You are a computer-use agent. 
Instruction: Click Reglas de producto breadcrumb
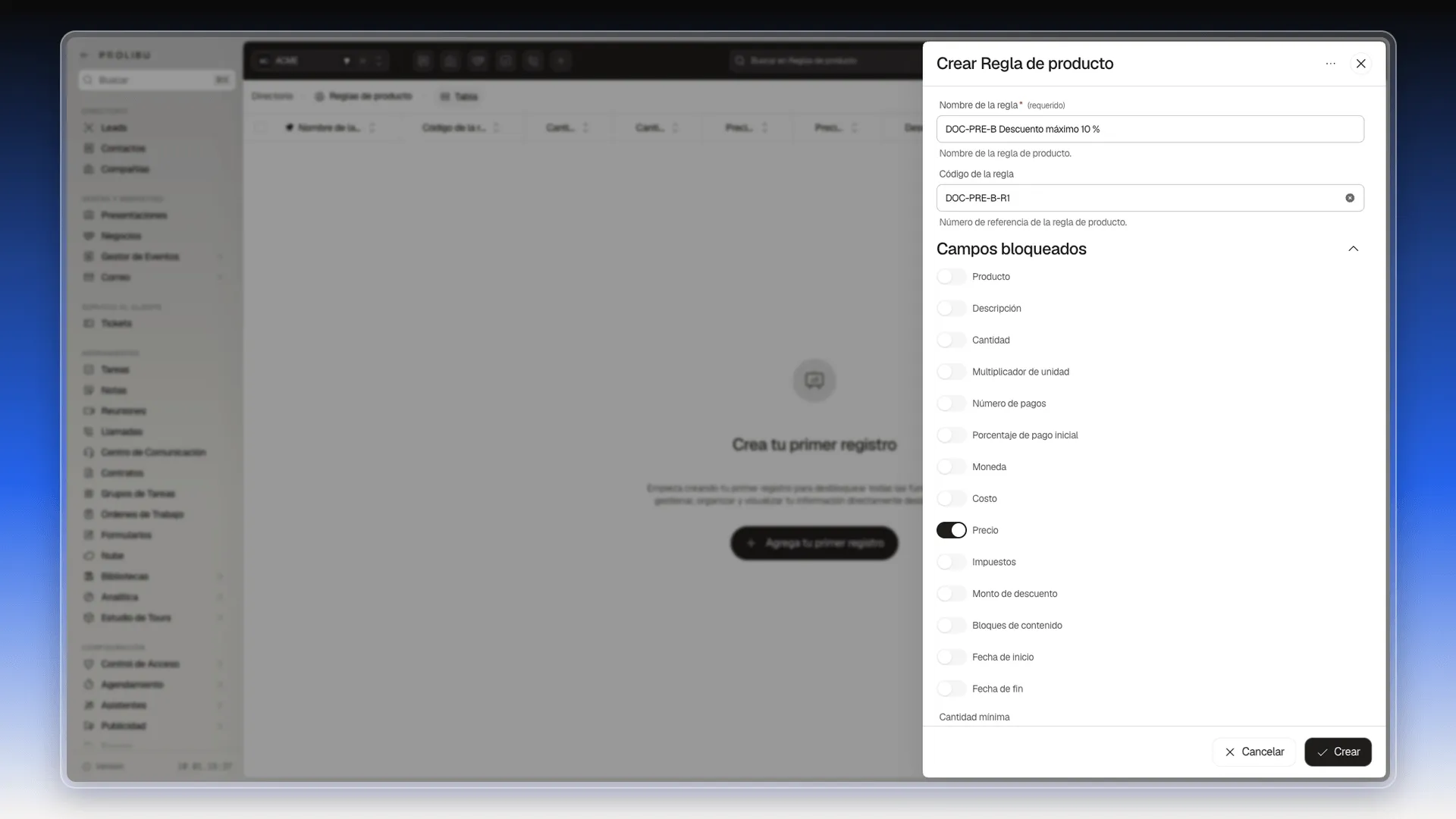tap(363, 96)
